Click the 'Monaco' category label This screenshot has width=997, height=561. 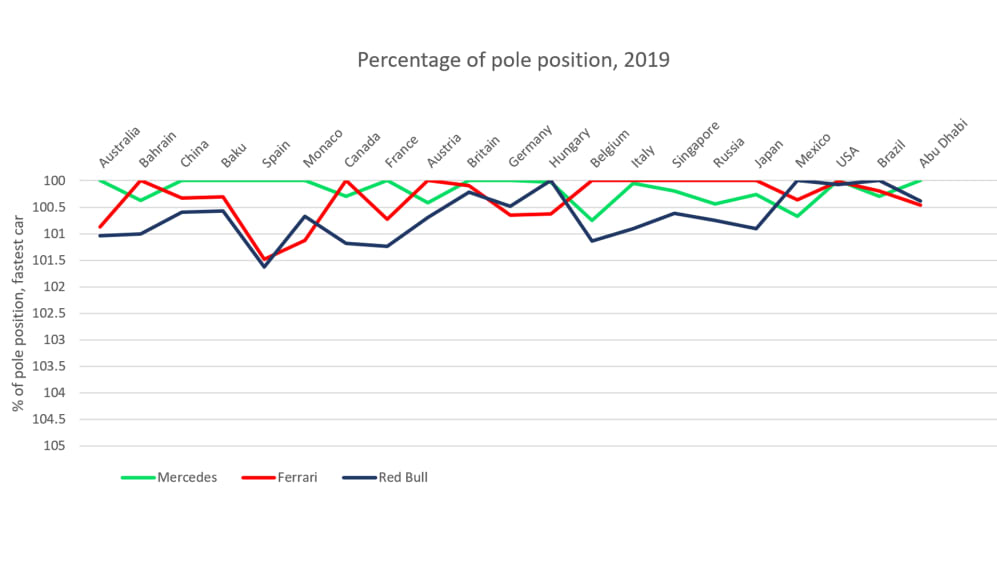(323, 148)
